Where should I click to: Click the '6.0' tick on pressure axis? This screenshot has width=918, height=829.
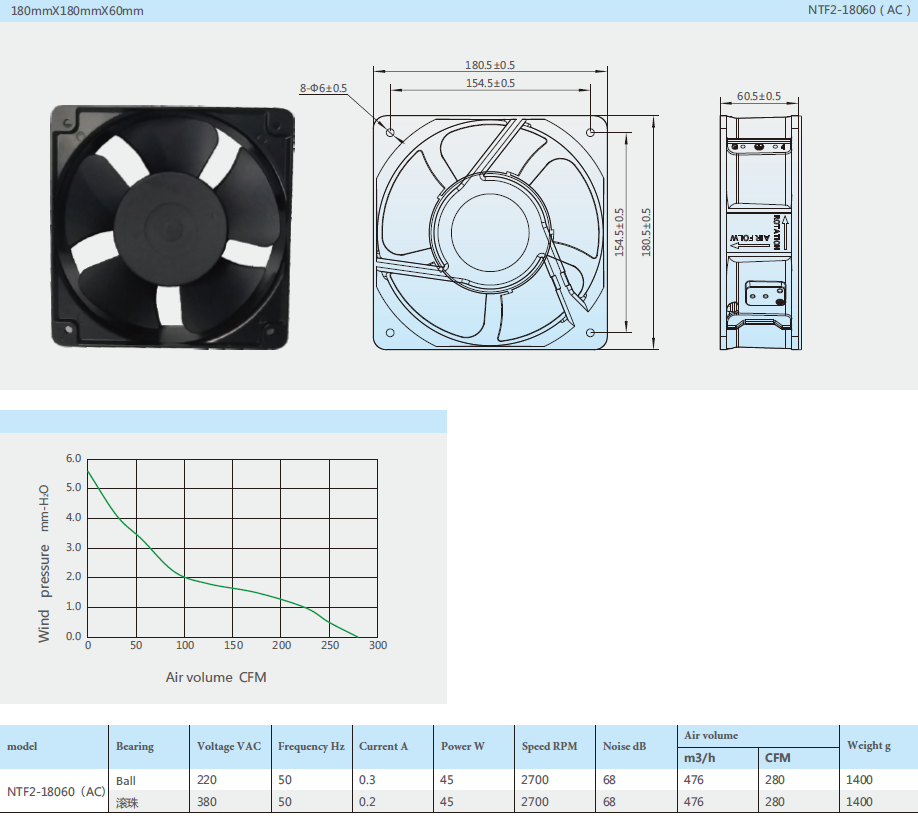(x=73, y=458)
